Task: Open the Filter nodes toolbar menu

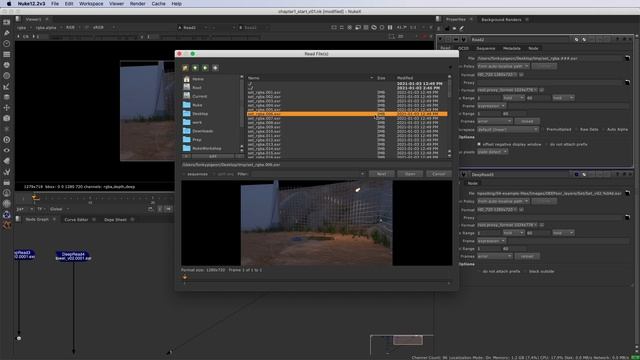Action: coord(7,76)
